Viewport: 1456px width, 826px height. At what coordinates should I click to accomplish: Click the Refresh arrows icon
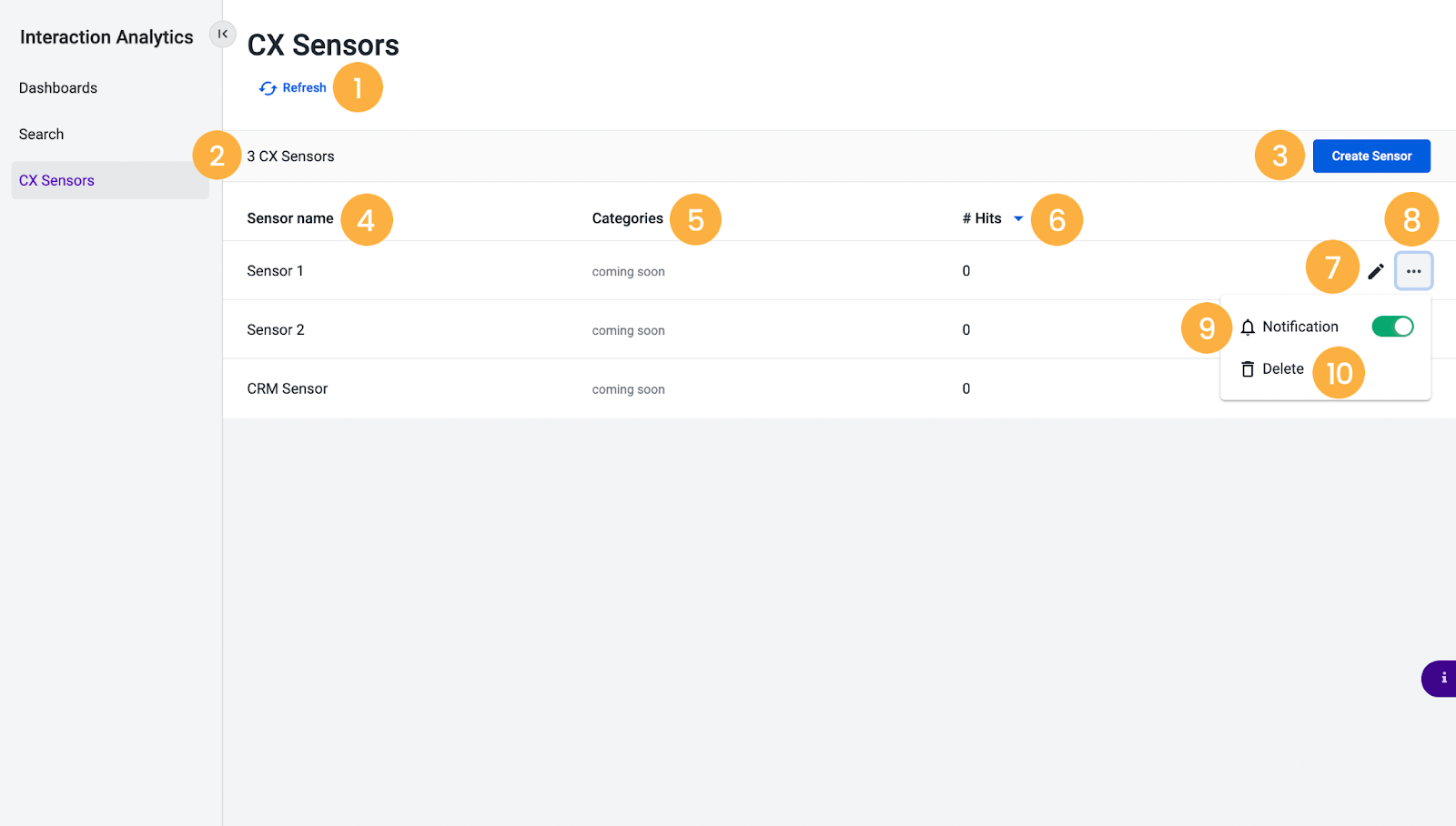click(x=268, y=88)
